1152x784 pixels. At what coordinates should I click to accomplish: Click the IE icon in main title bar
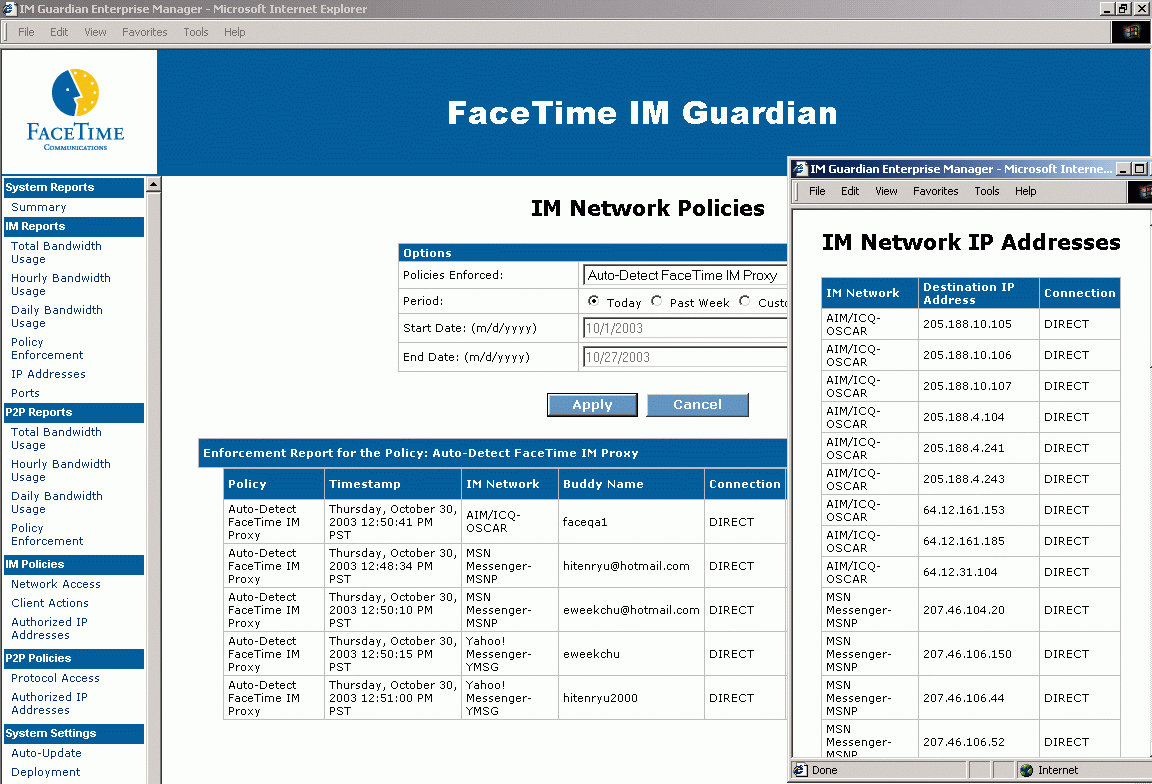click(9, 9)
